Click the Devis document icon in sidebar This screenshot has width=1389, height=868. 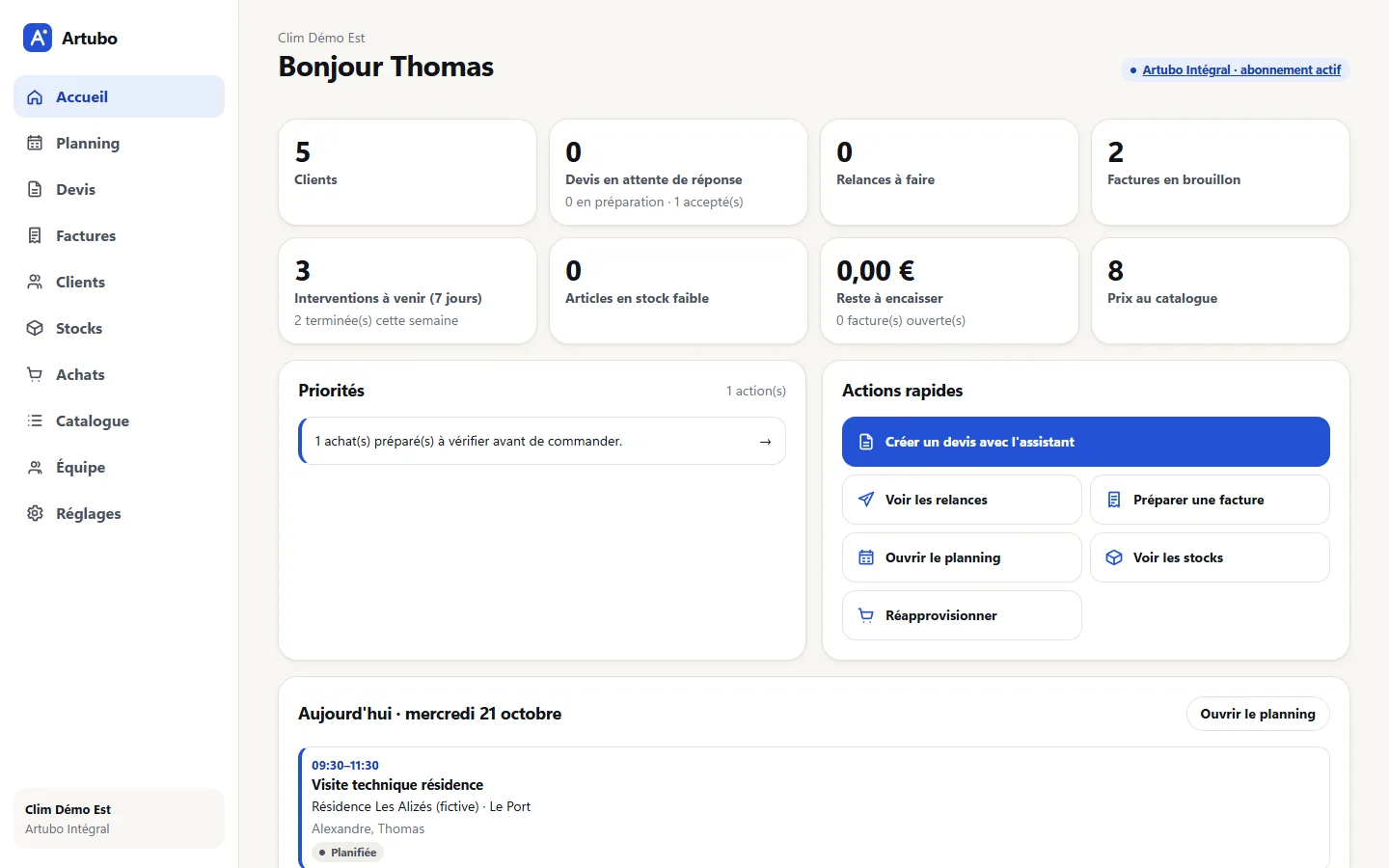coord(35,190)
